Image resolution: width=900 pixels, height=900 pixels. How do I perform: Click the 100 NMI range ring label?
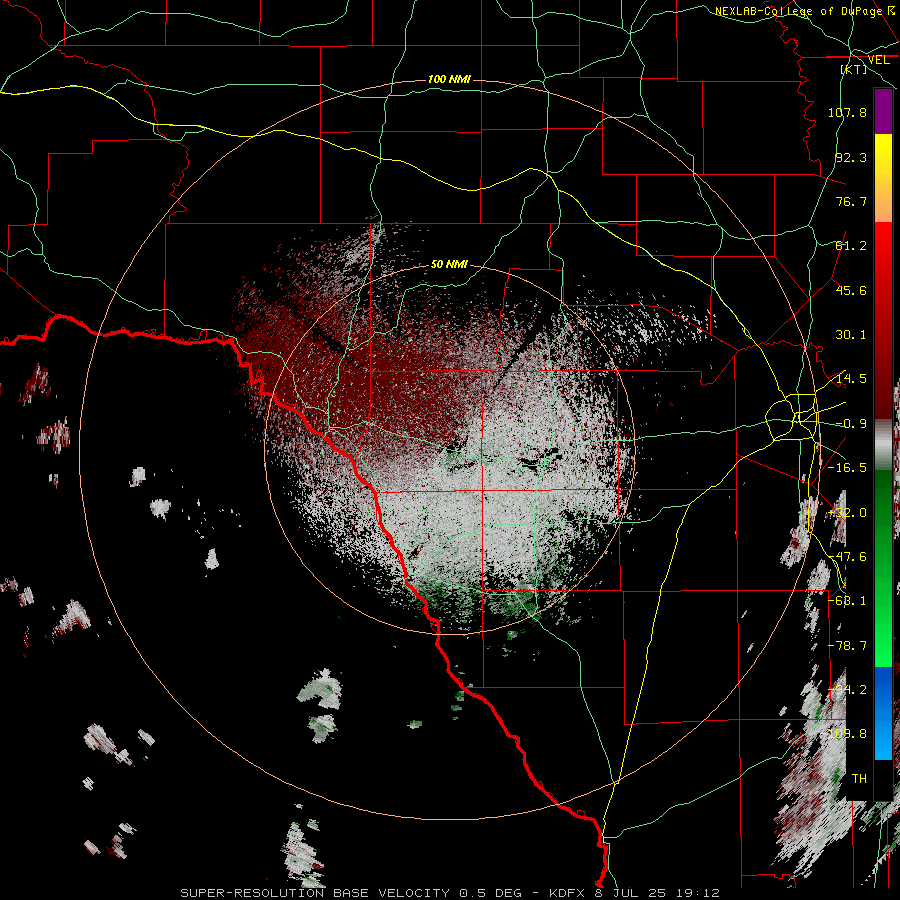449,79
